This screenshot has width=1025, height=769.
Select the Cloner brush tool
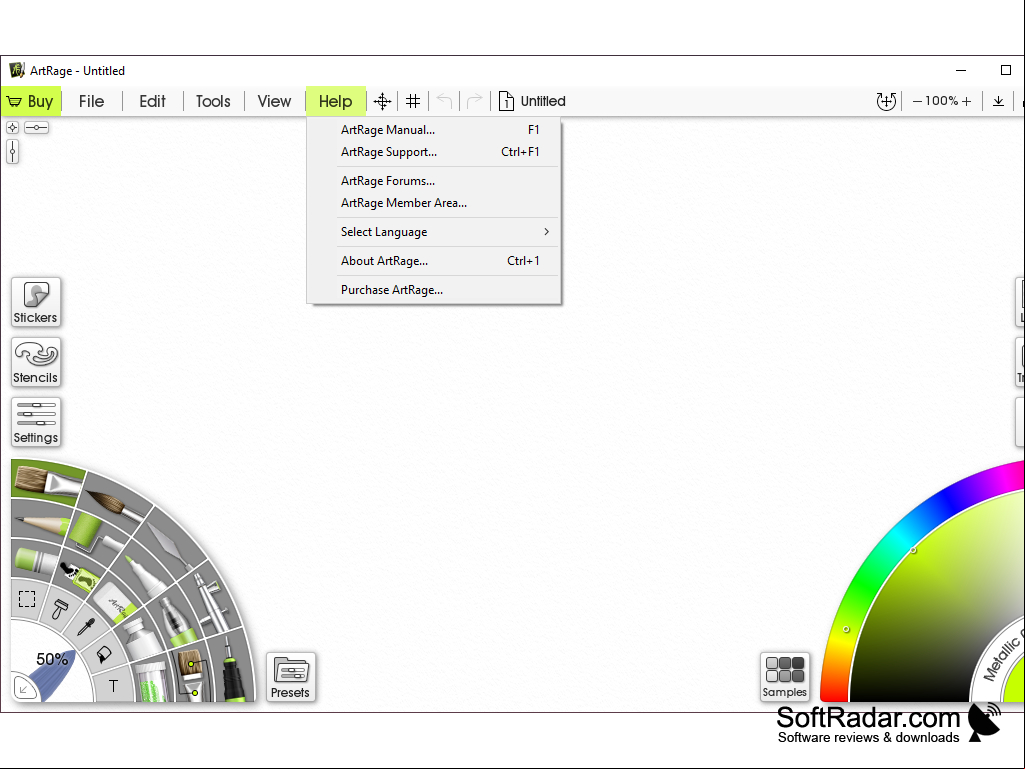190,675
